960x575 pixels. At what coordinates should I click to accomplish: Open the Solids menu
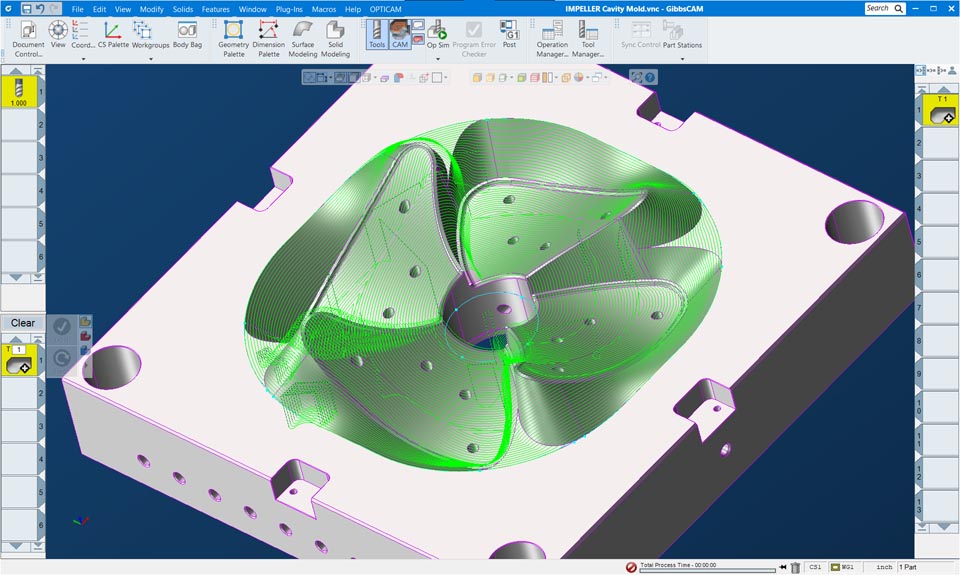[x=182, y=9]
